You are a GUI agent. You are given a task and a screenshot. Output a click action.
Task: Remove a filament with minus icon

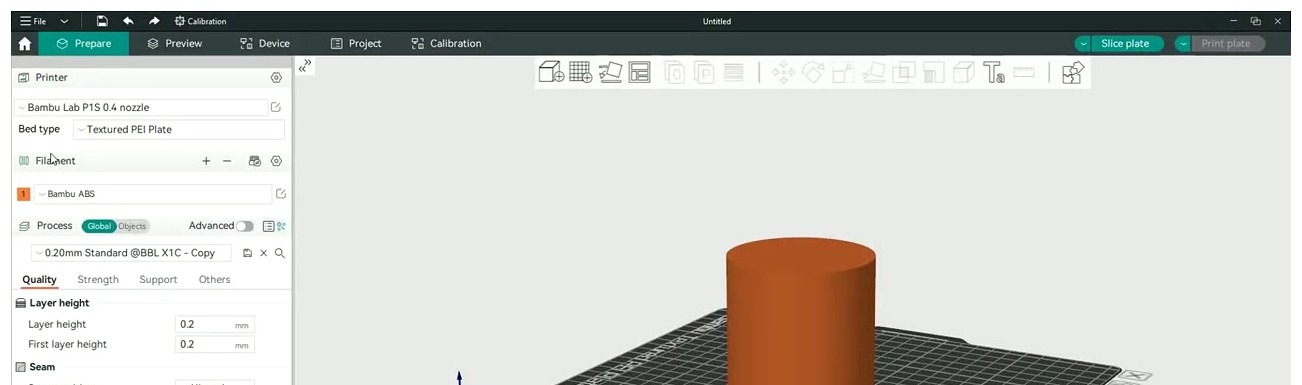coord(227,161)
